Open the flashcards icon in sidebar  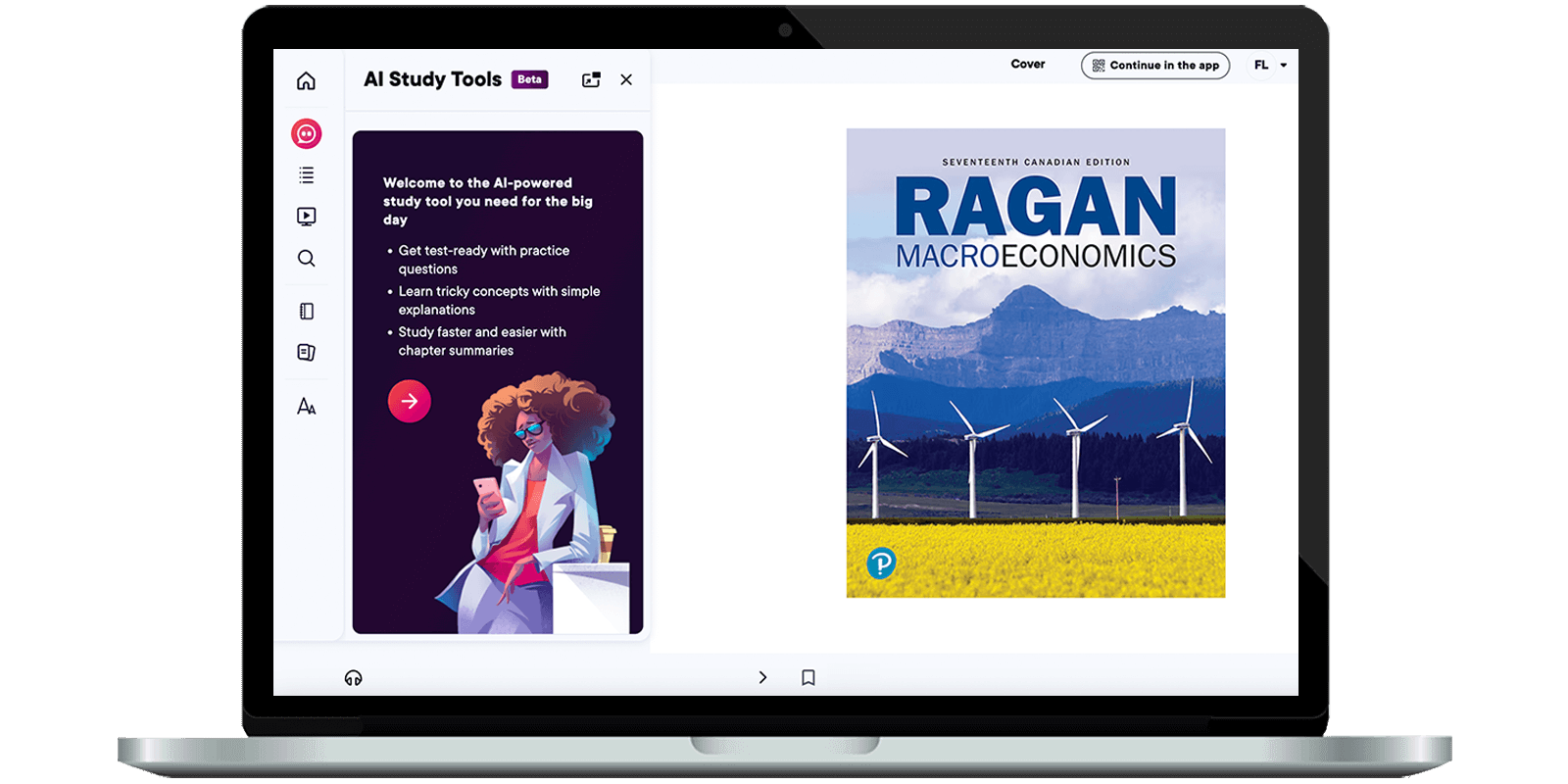coord(307,353)
